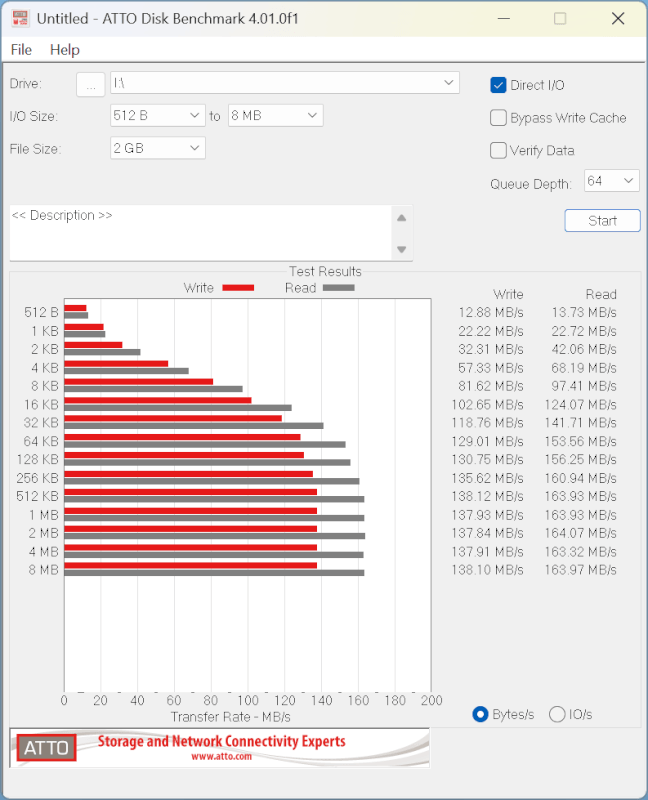Click the 512 KB row label
The image size is (648, 800).
click(x=37, y=496)
